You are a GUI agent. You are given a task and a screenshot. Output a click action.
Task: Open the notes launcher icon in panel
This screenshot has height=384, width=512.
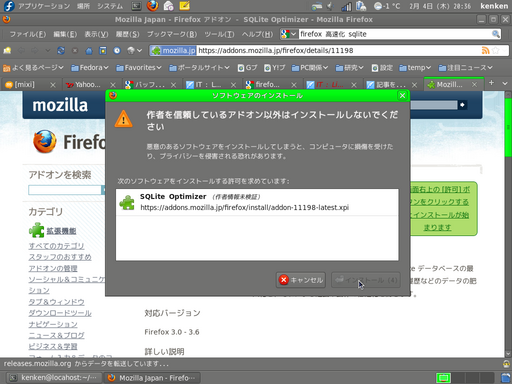coord(184,6)
